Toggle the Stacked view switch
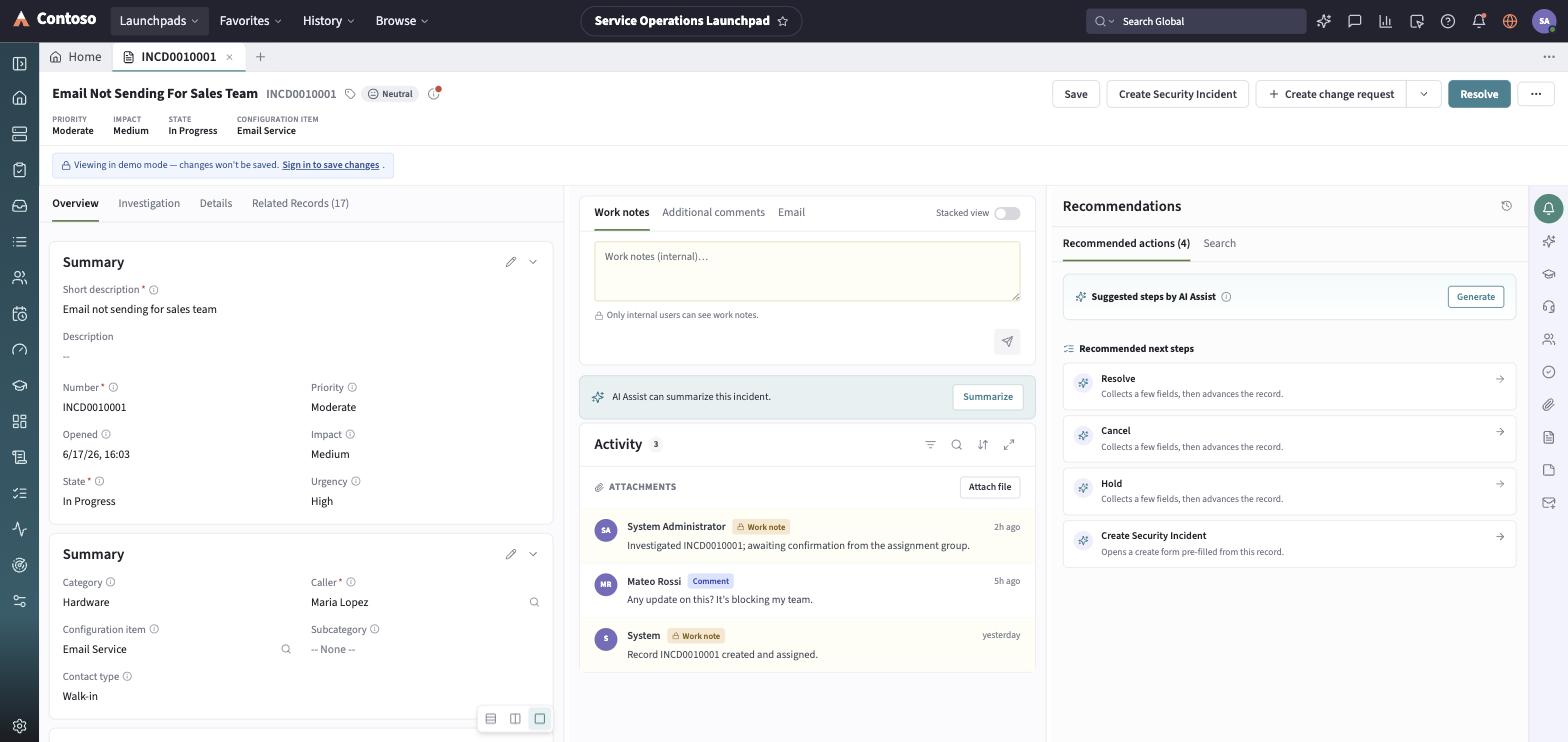Image resolution: width=1568 pixels, height=742 pixels. click(1007, 213)
